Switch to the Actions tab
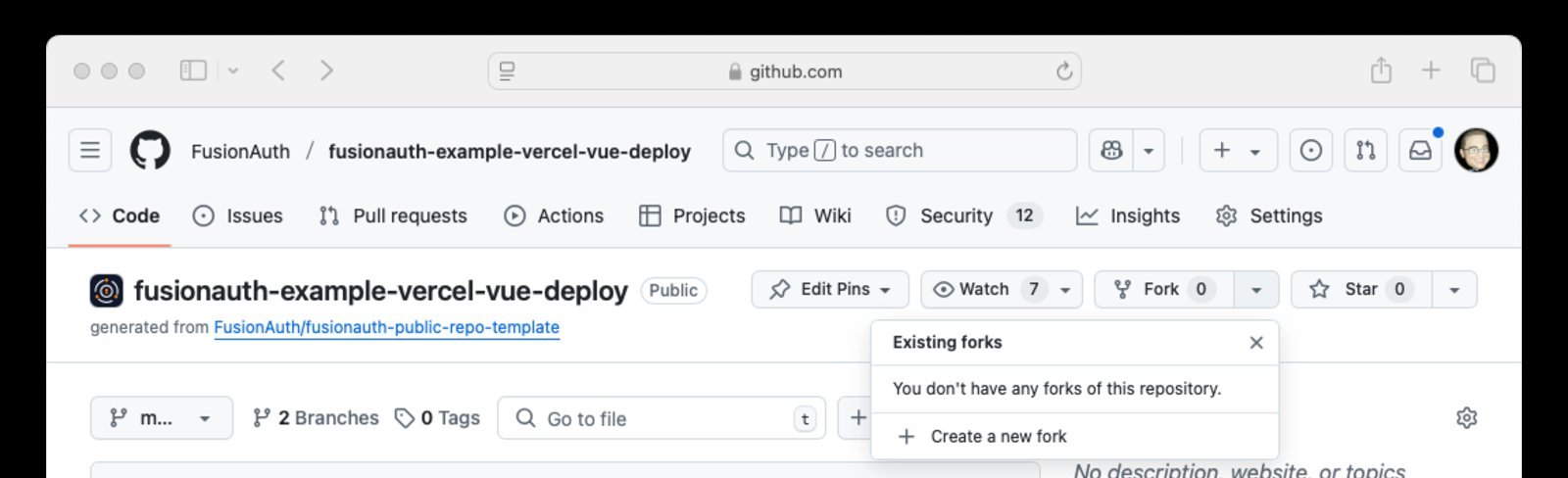 coord(554,216)
